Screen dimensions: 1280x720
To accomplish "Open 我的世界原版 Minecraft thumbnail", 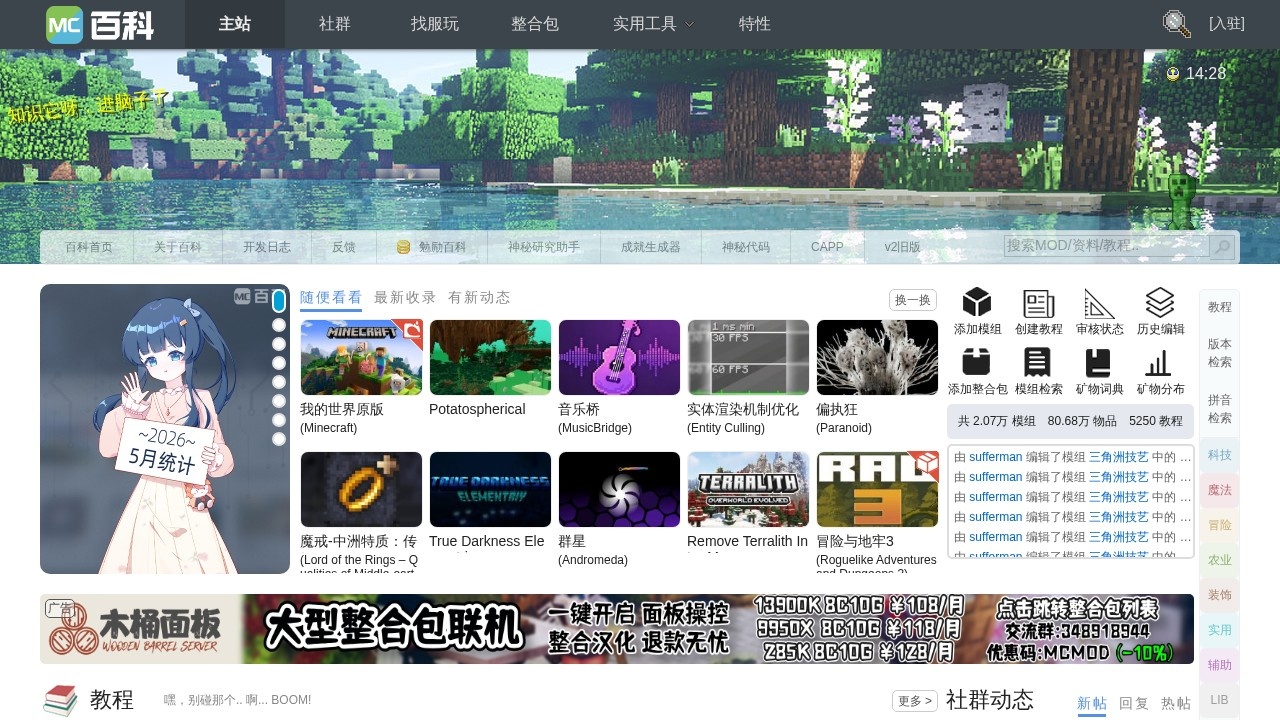I will pyautogui.click(x=361, y=357).
